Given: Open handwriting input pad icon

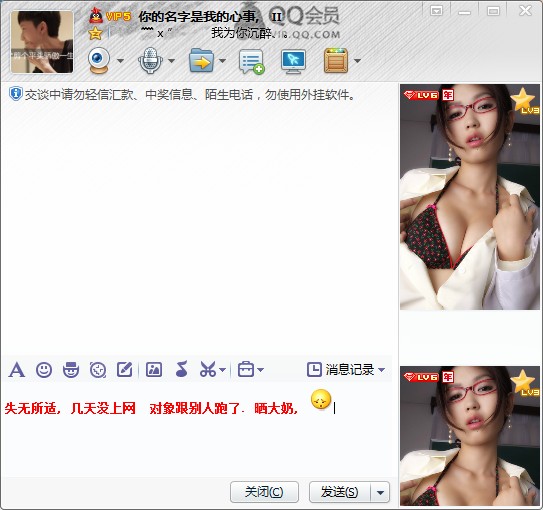Looking at the screenshot, I should coord(125,369).
